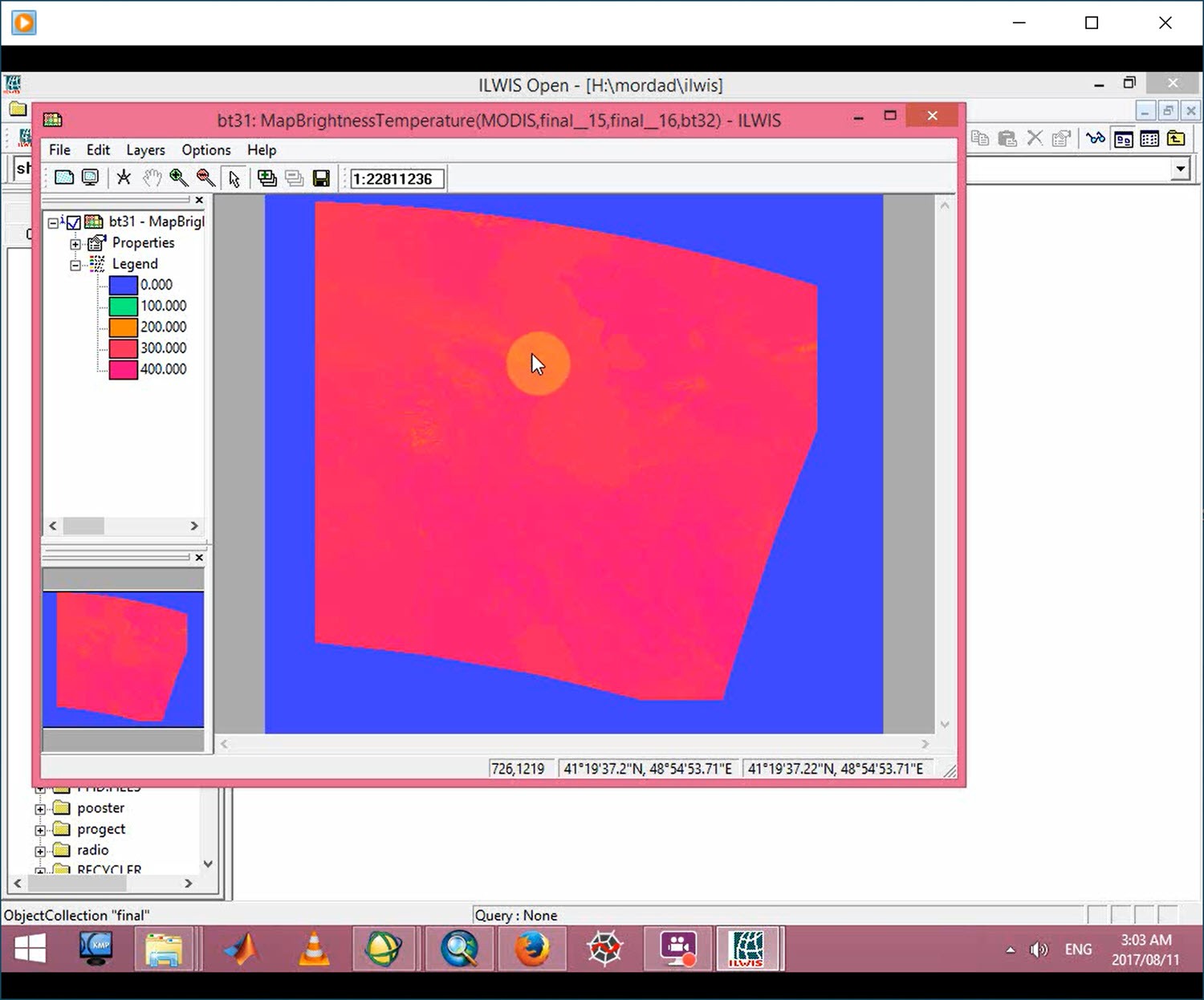Screen dimensions: 1204x1000
Task: Expand the pooster folder in navigator
Action: (40, 809)
